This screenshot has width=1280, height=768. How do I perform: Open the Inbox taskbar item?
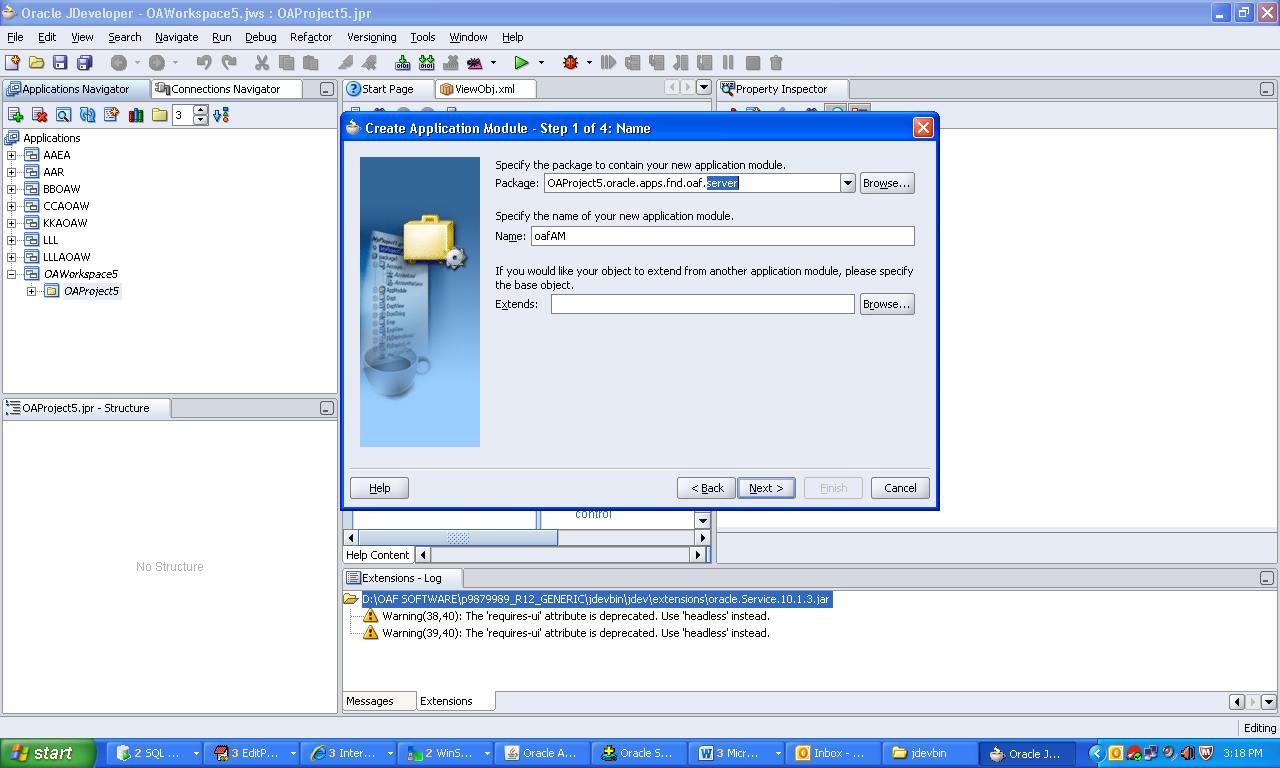pos(833,753)
